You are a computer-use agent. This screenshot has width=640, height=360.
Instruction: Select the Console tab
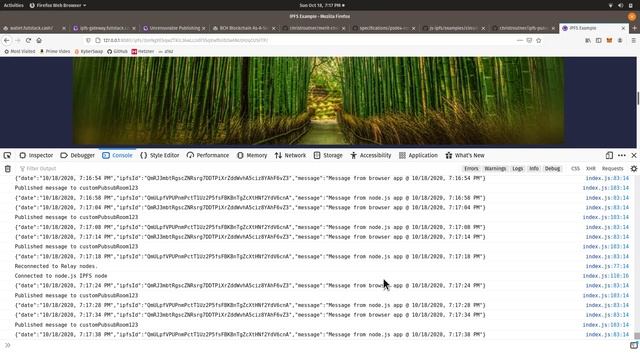(x=117, y=156)
